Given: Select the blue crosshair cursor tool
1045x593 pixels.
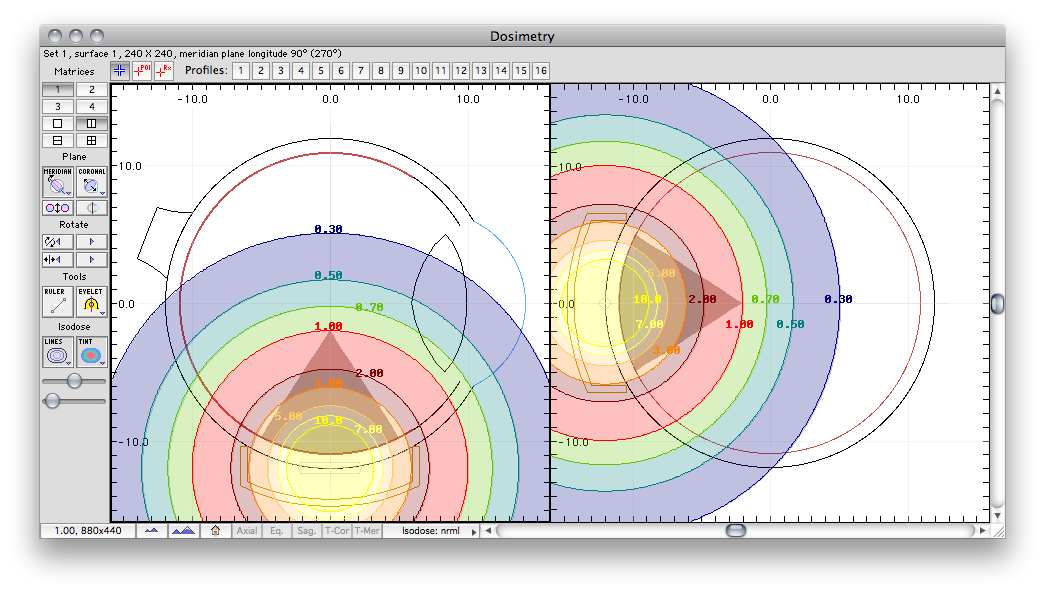Looking at the screenshot, I should 120,71.
